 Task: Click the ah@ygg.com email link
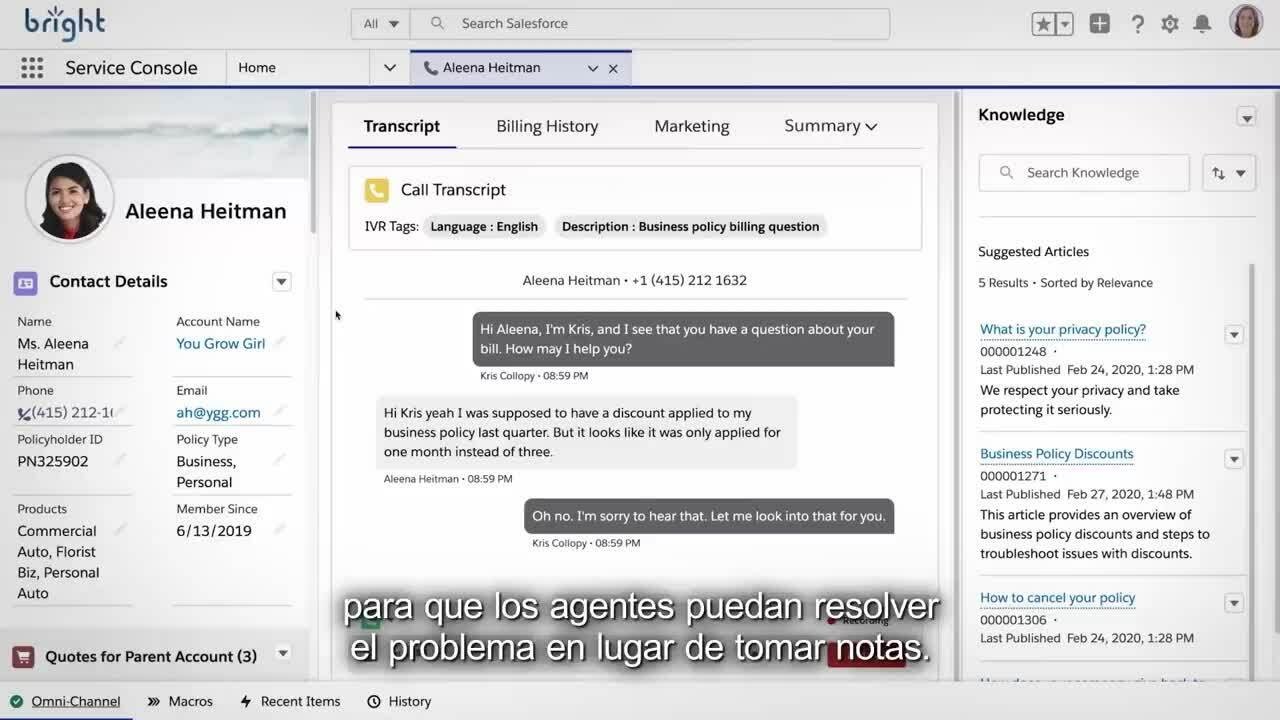(218, 412)
